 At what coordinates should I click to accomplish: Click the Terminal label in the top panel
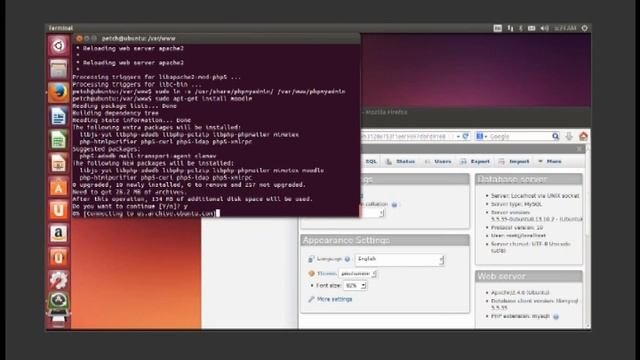(60, 28)
